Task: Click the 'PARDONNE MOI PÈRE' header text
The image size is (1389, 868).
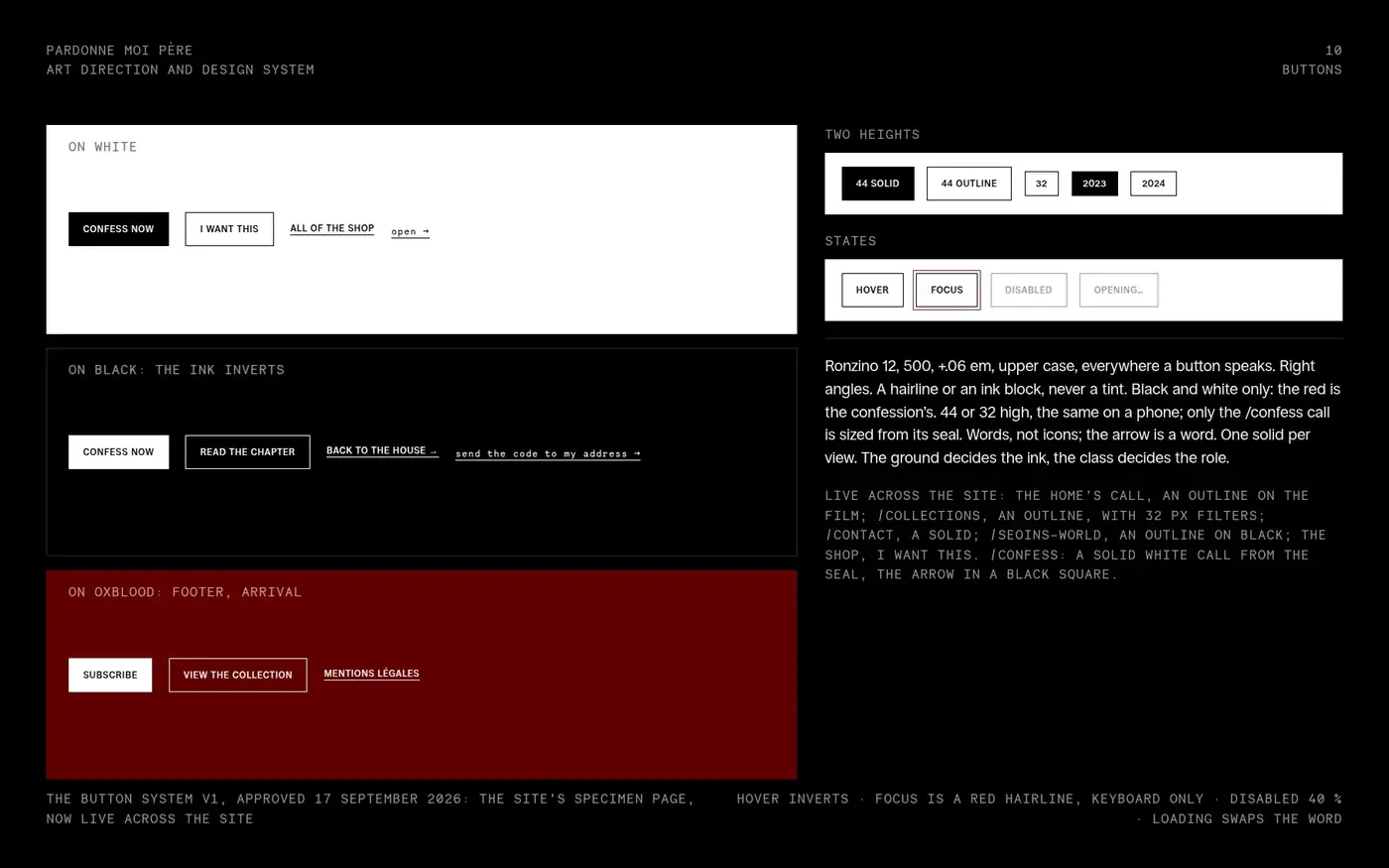Action: tap(120, 51)
